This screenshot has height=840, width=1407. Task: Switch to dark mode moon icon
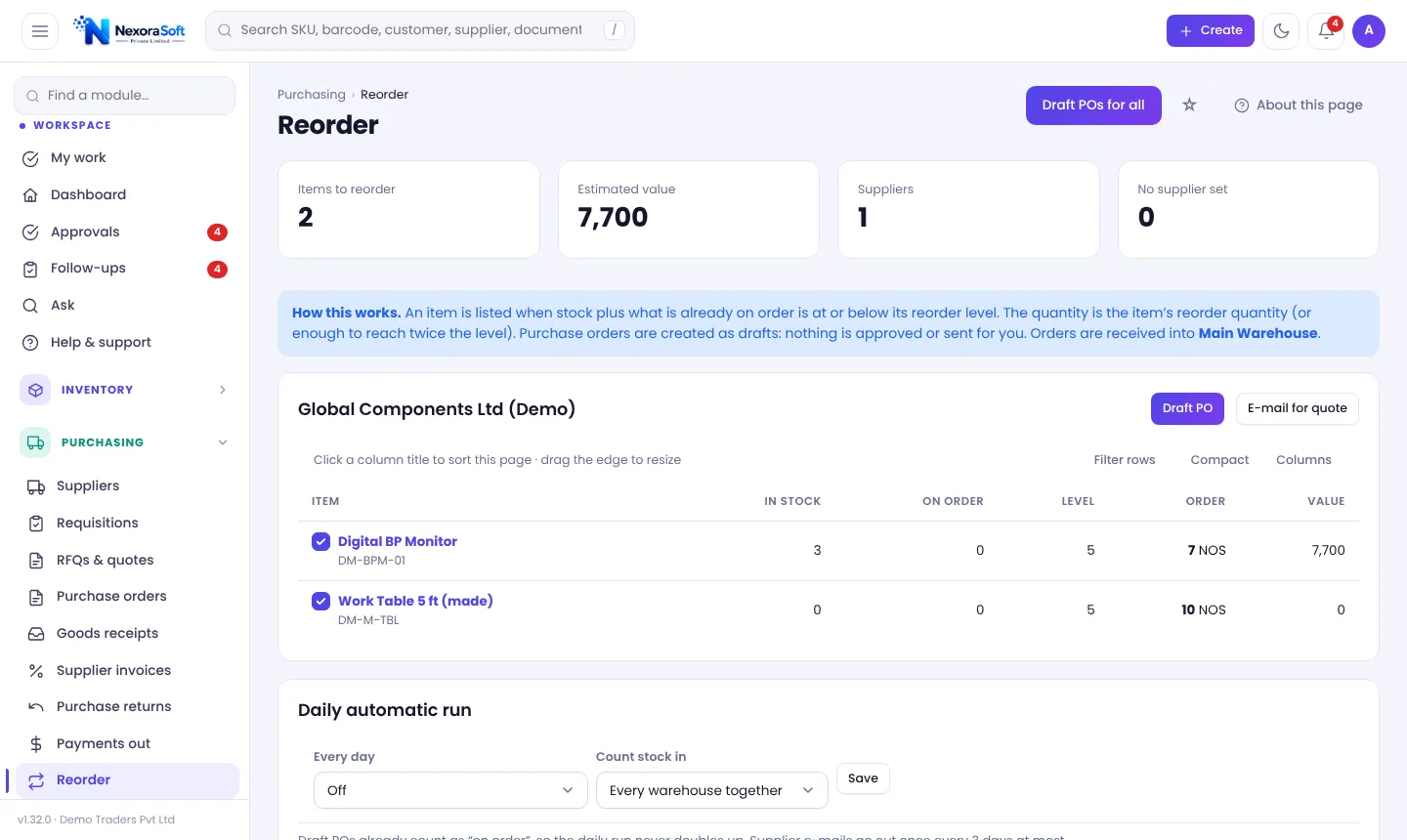(1281, 30)
